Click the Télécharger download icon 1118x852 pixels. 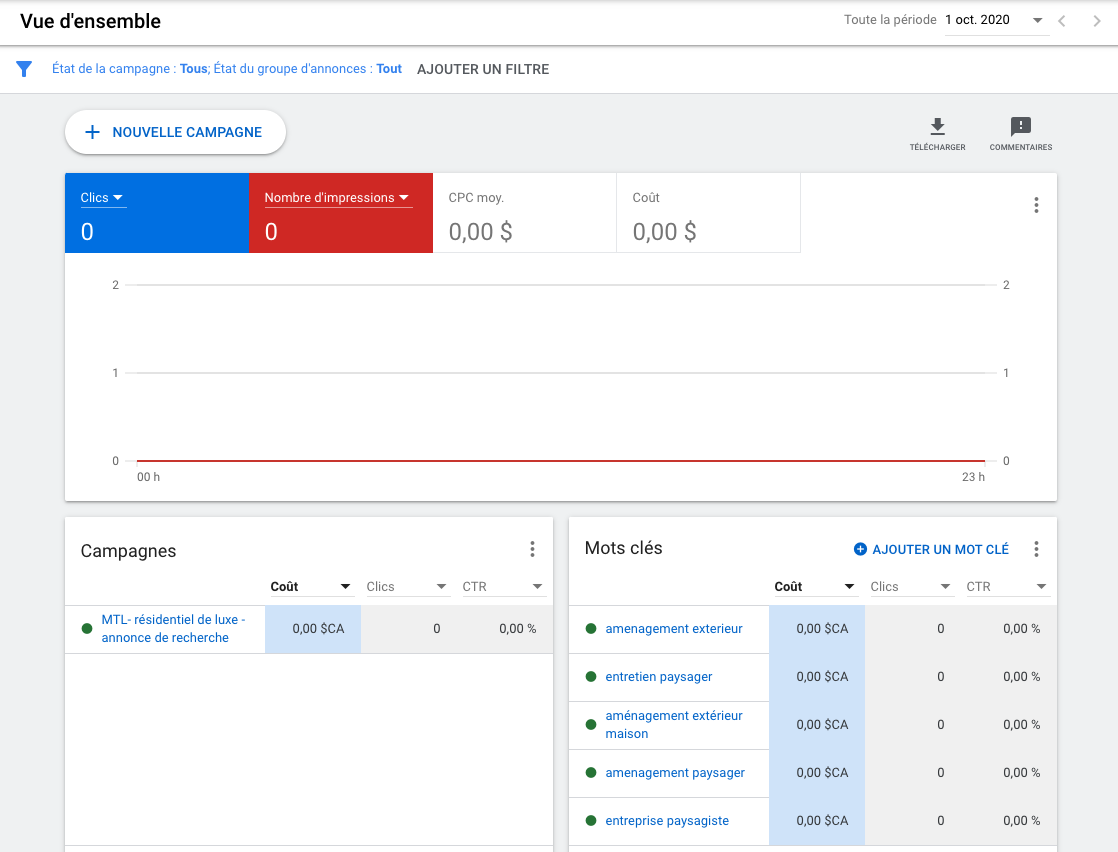coord(937,127)
